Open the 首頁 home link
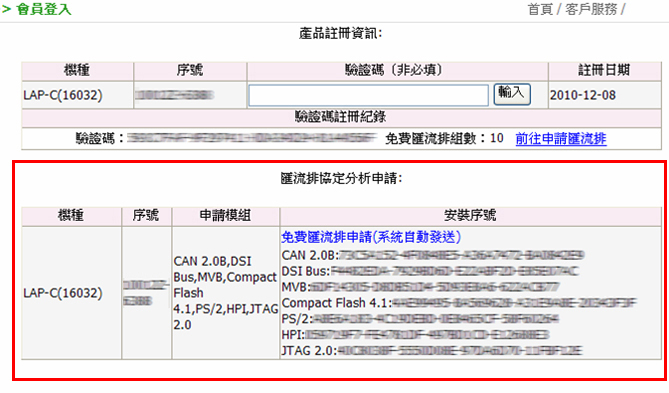 click(540, 9)
